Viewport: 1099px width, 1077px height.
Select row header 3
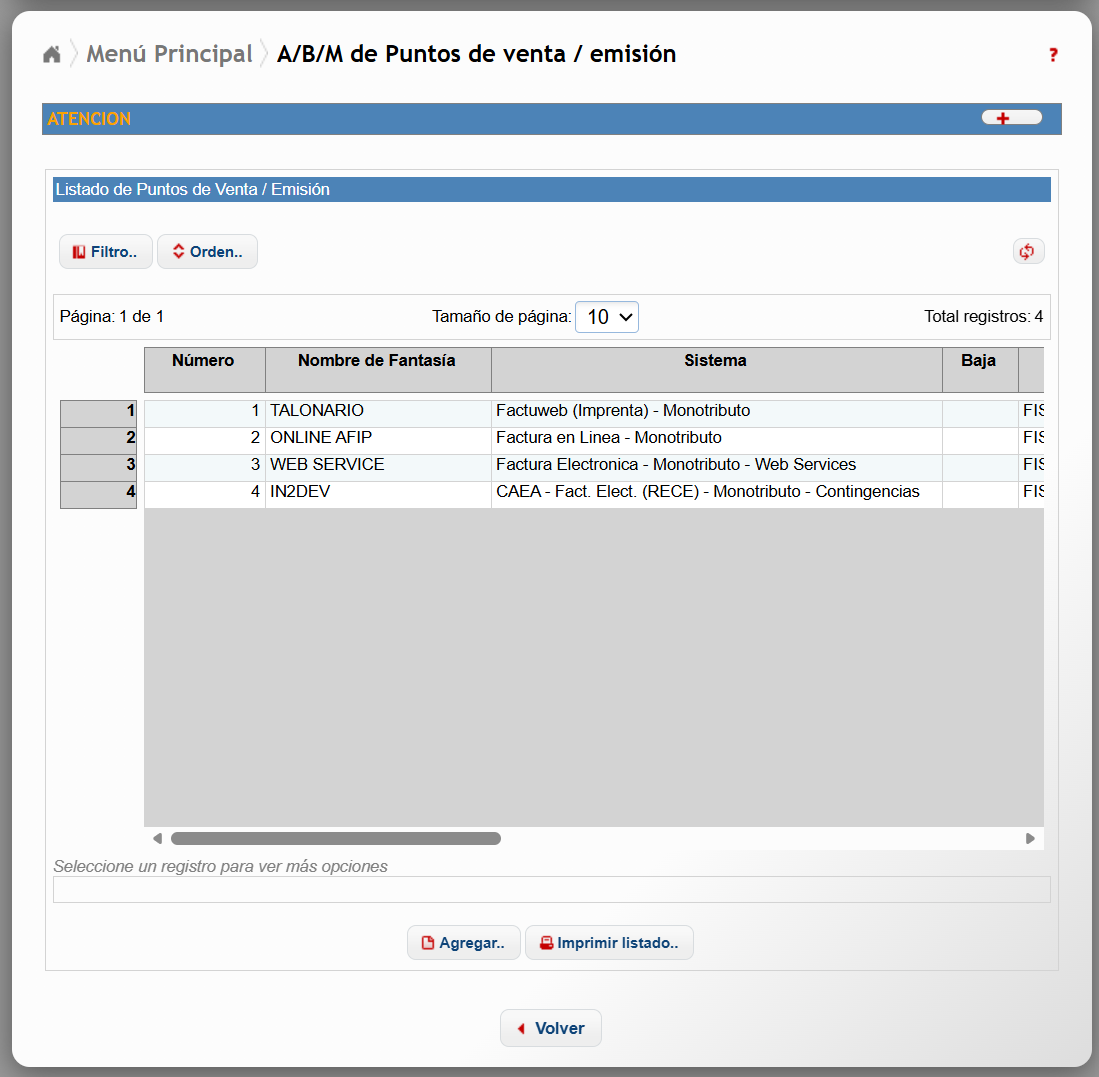tap(98, 467)
